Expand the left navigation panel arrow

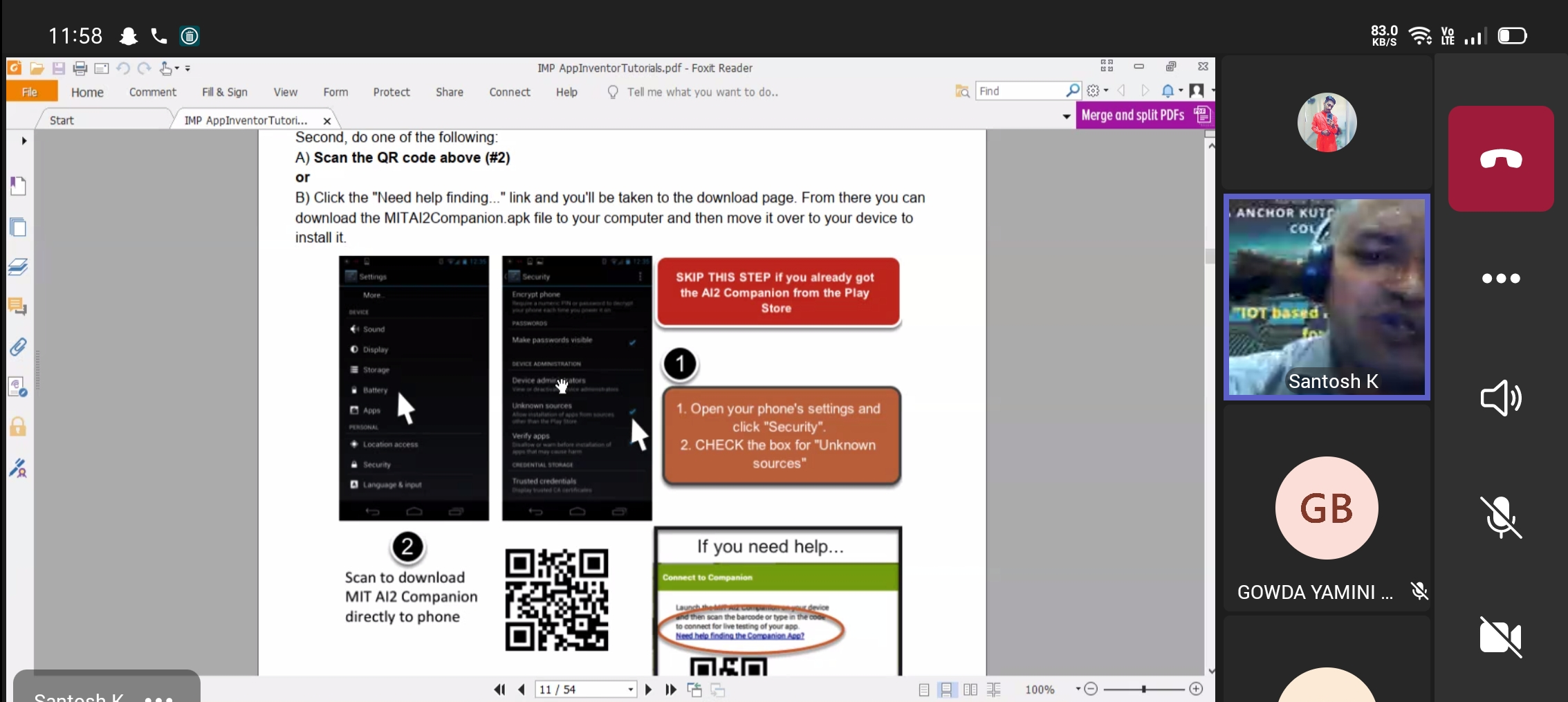(24, 141)
